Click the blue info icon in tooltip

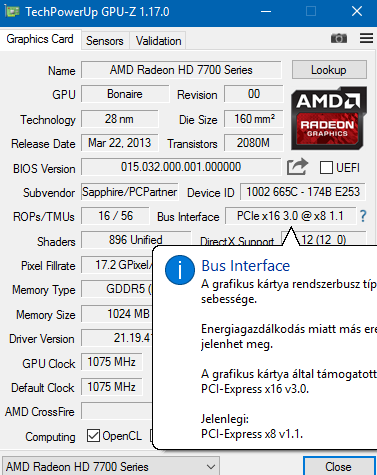click(180, 270)
